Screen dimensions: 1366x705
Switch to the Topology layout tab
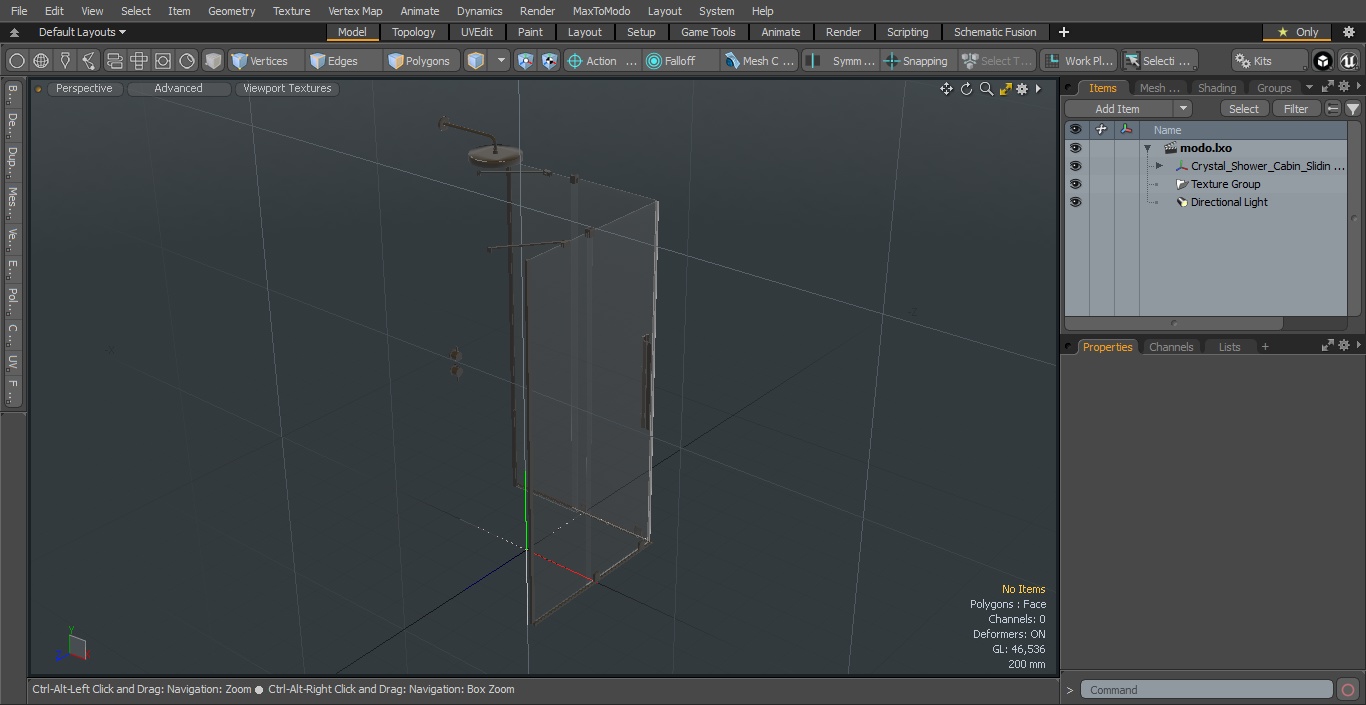coord(413,32)
